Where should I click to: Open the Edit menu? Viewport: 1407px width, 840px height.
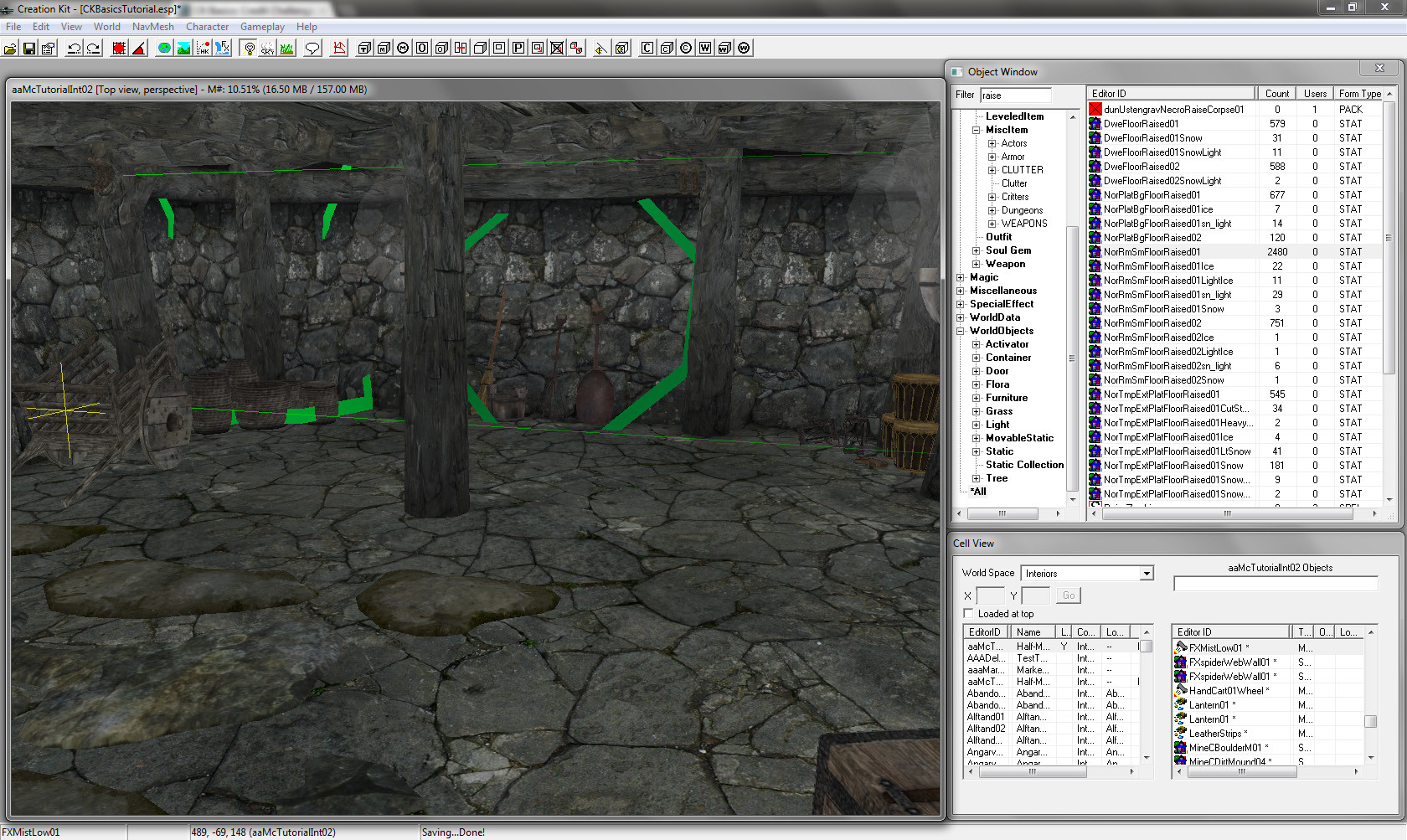coord(41,27)
